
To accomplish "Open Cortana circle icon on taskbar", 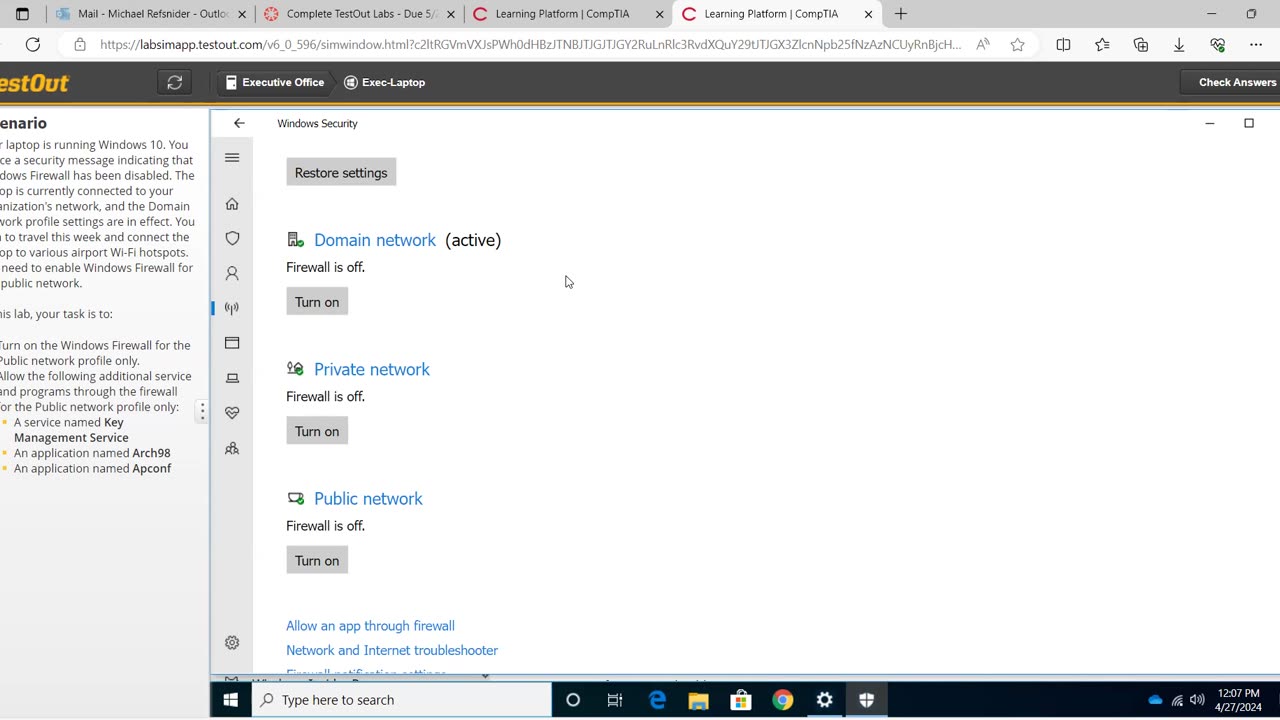I will click(573, 700).
